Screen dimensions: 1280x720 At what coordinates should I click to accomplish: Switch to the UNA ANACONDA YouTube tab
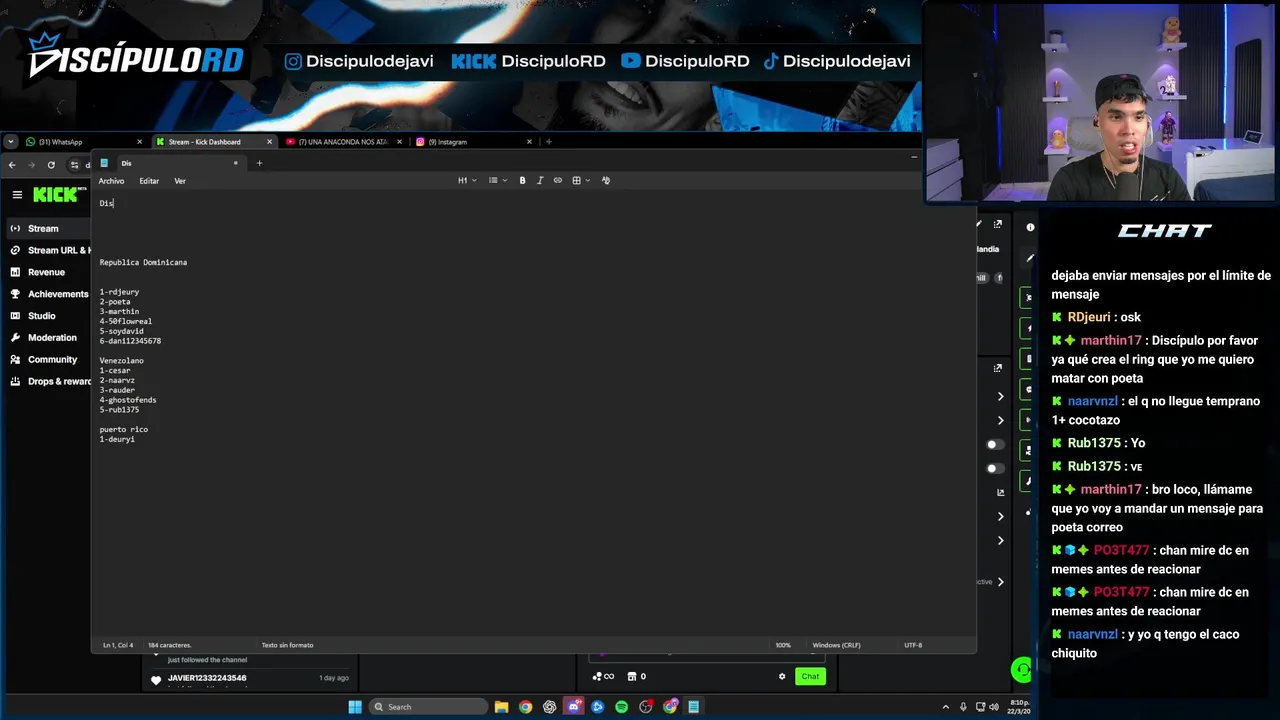click(343, 142)
